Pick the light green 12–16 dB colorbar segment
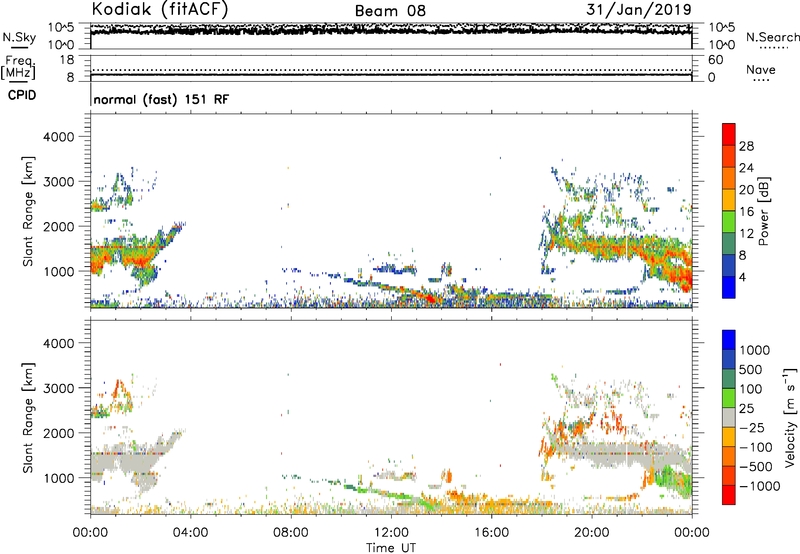Viewport: 800px width, 554px height. (729, 222)
